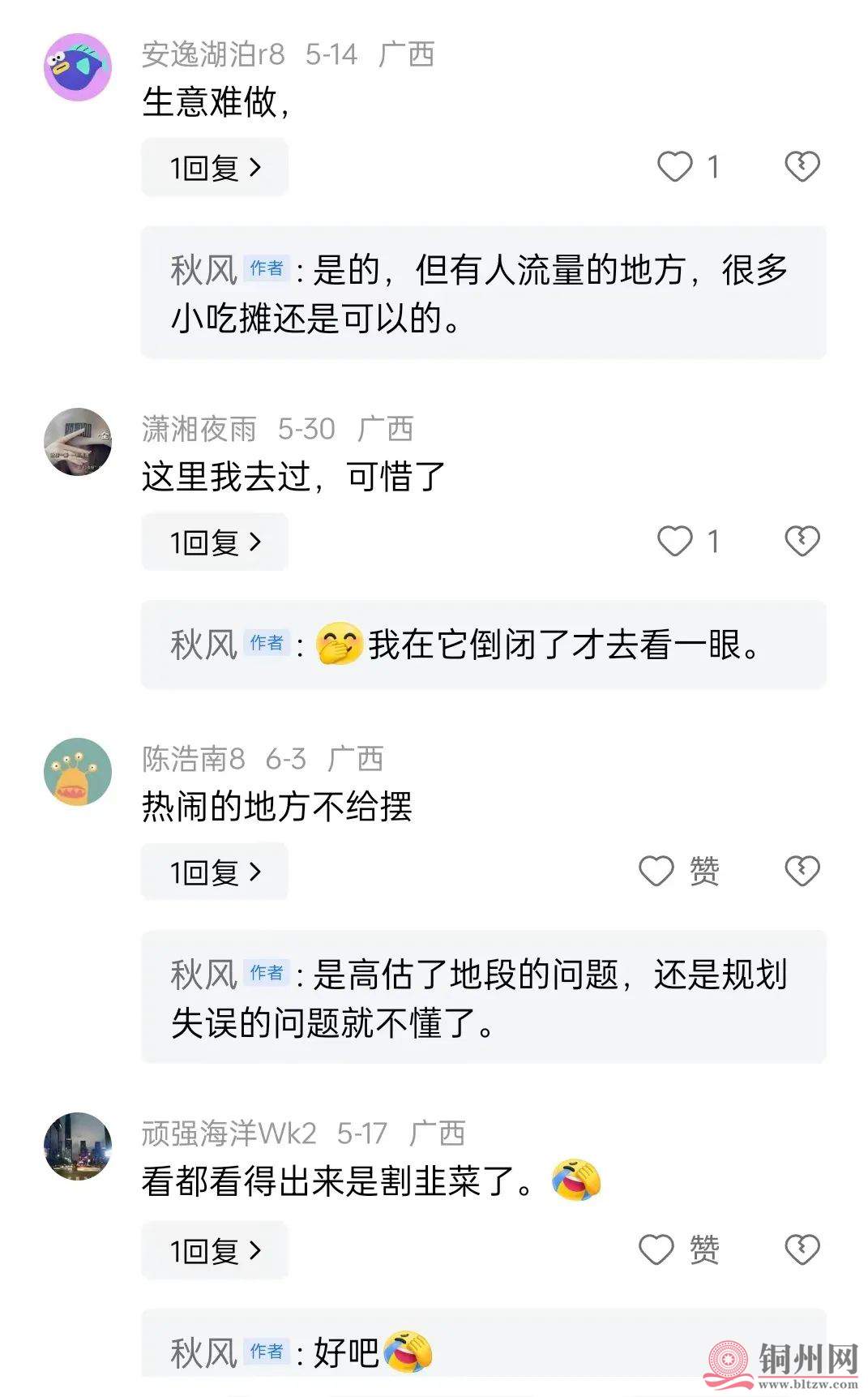Dislike 潇湘夜雨's comment with broken heart
This screenshot has height=1397, width=868.
click(802, 542)
